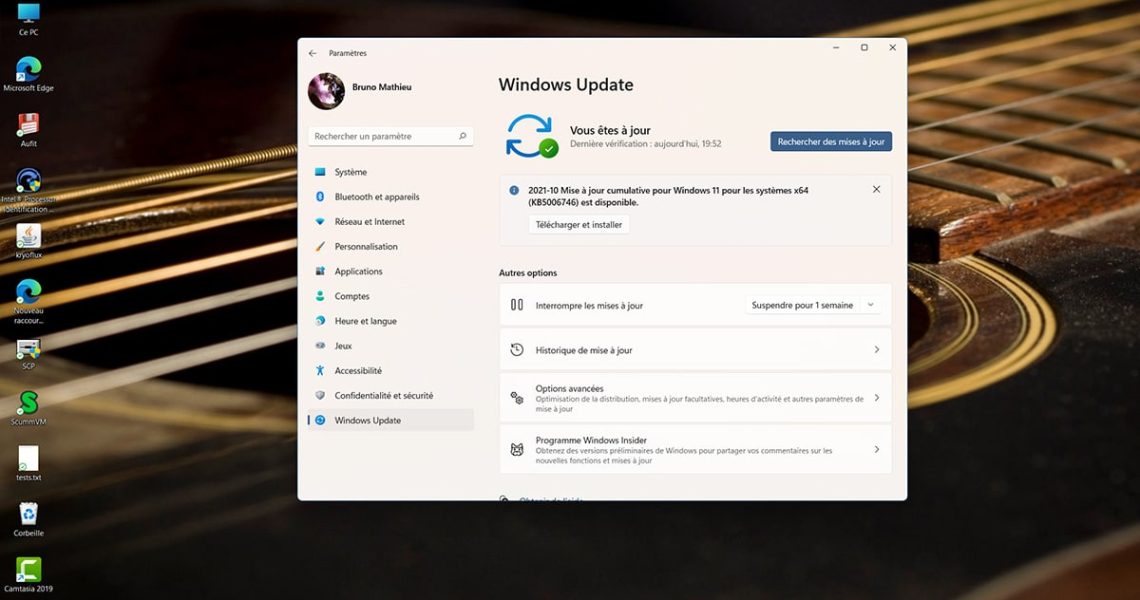This screenshot has width=1140, height=600.
Task: Select Bluetooth et appareils in sidebar
Action: tap(377, 197)
